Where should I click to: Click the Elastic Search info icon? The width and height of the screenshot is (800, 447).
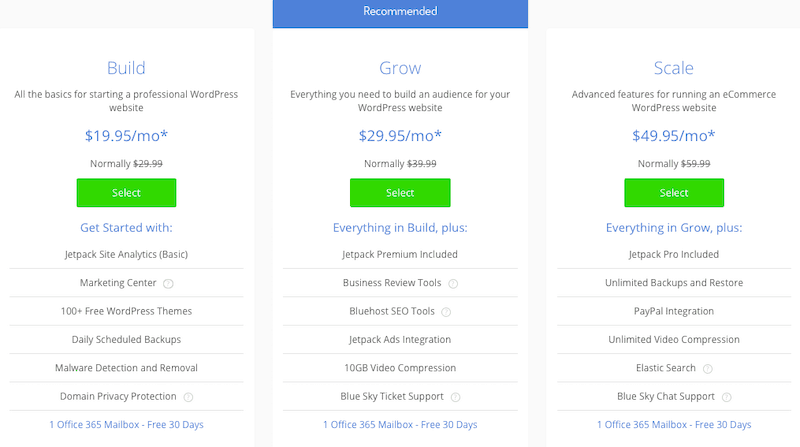click(x=707, y=368)
